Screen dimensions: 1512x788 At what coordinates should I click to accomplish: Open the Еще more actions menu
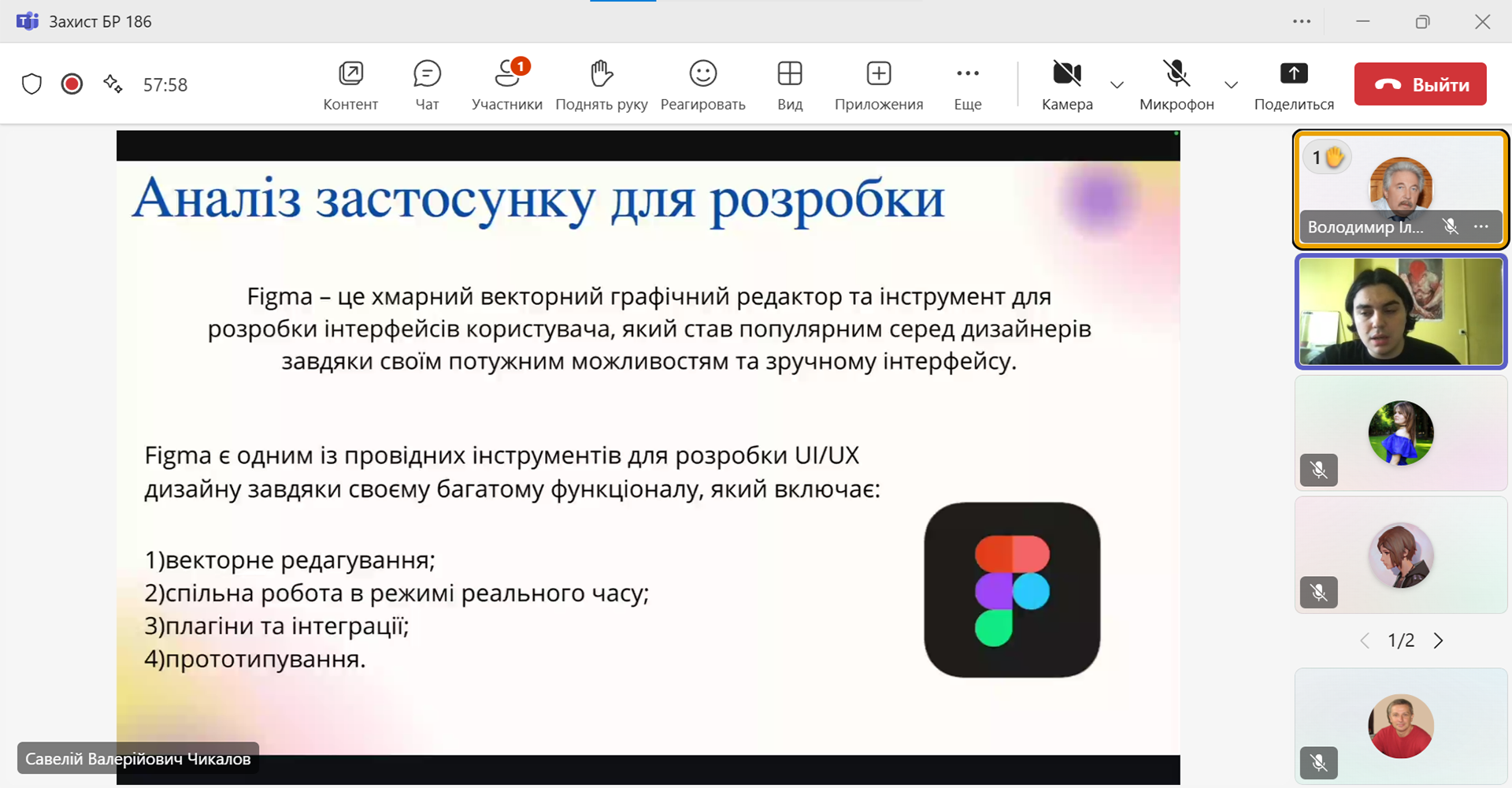(x=967, y=84)
